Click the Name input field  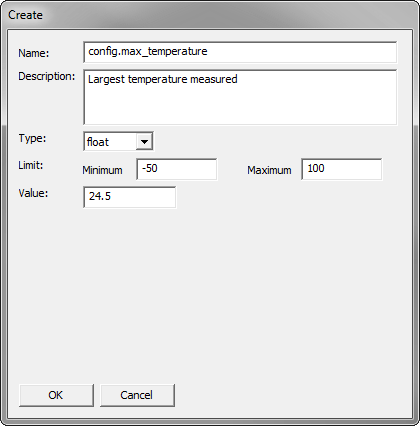[x=240, y=52]
